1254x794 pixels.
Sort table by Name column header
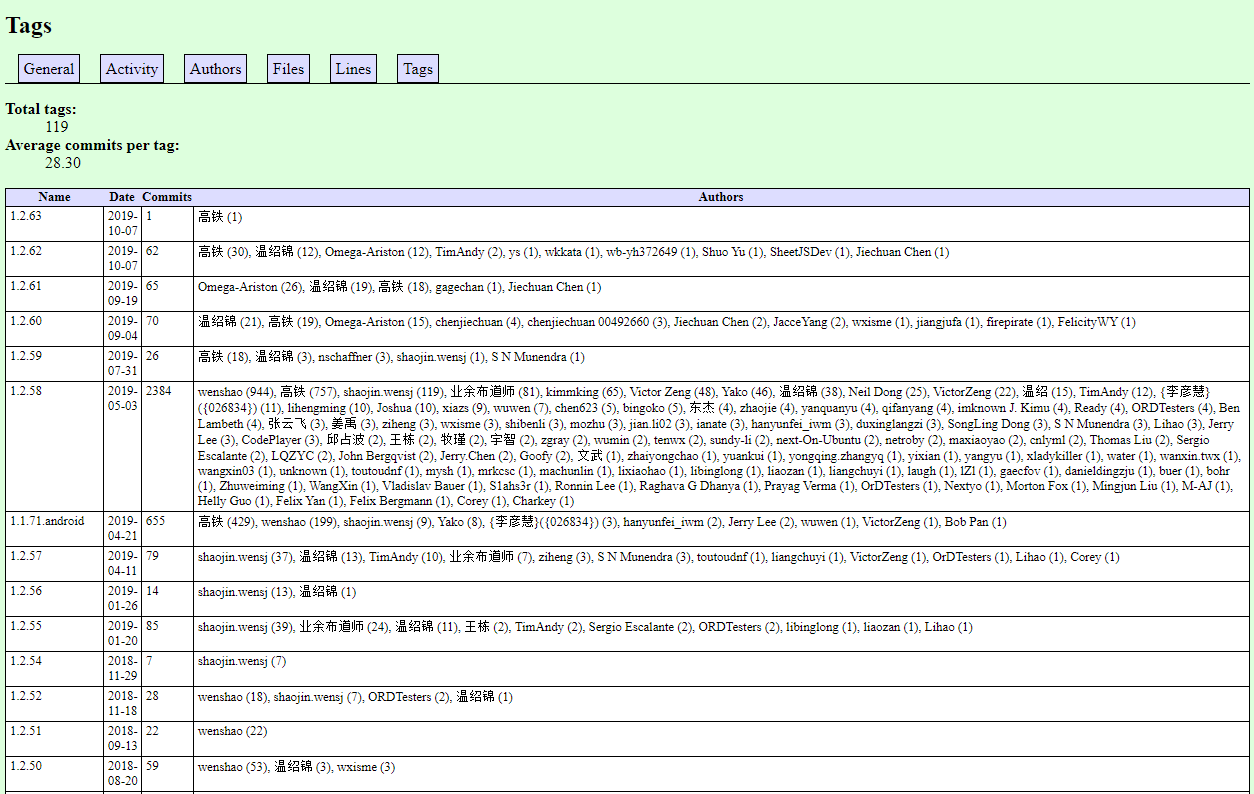[55, 197]
